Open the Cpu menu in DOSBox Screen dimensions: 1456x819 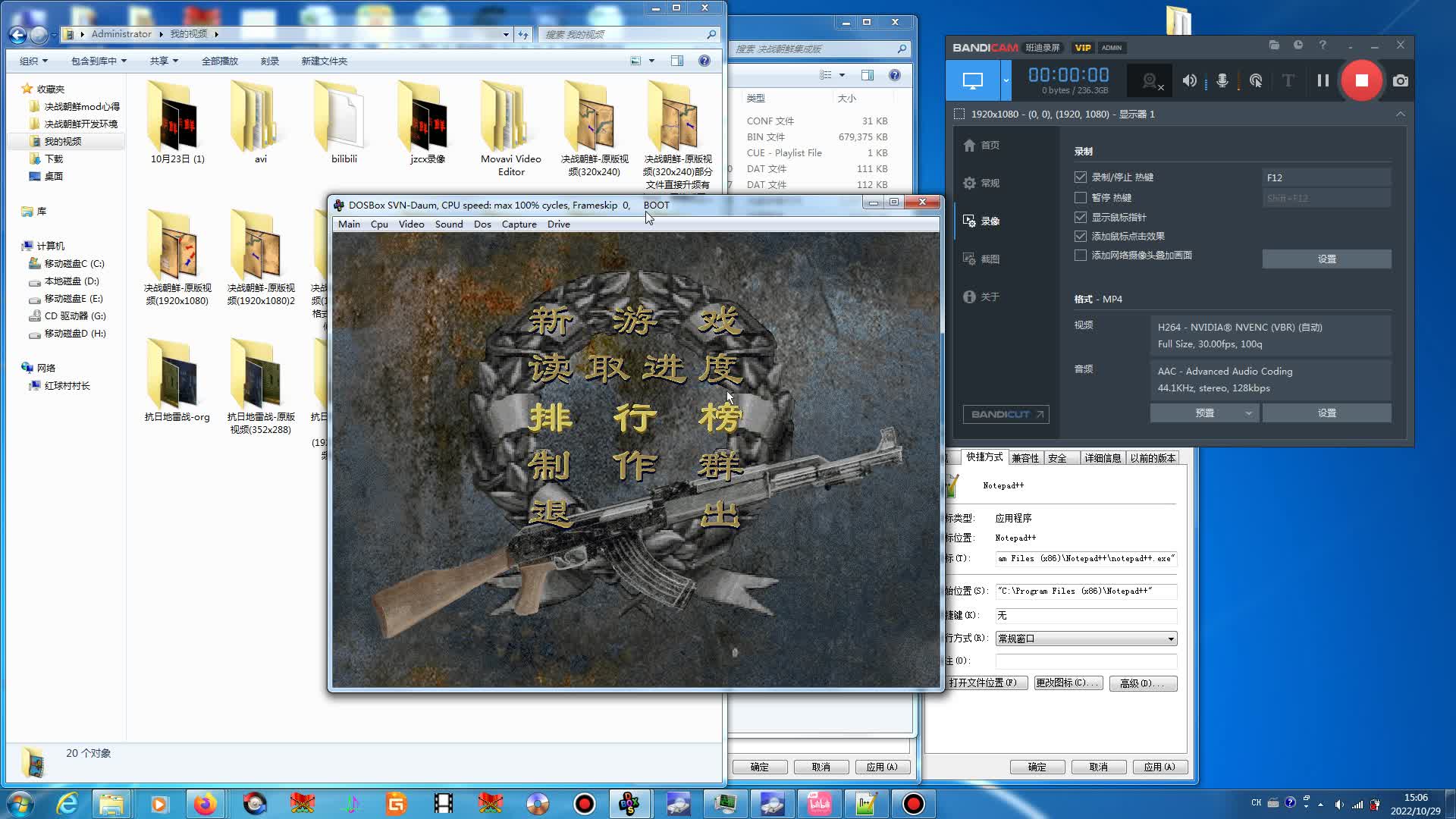pyautogui.click(x=379, y=224)
